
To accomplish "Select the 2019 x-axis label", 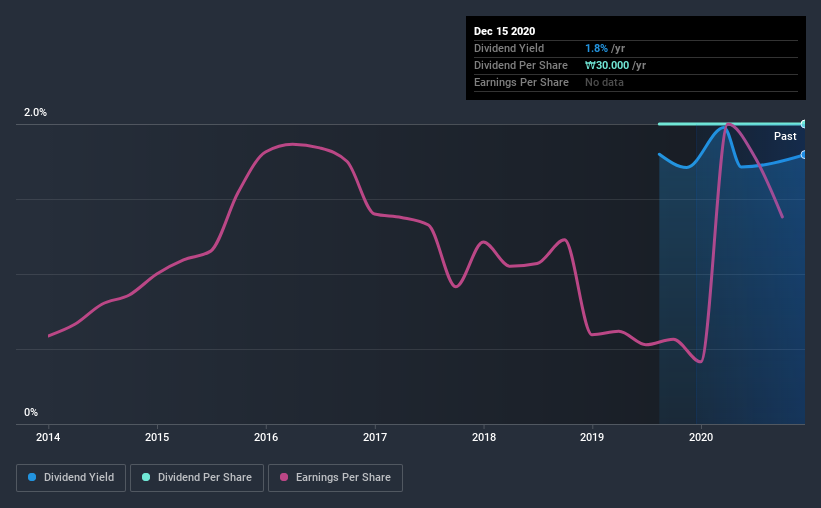I will (592, 437).
